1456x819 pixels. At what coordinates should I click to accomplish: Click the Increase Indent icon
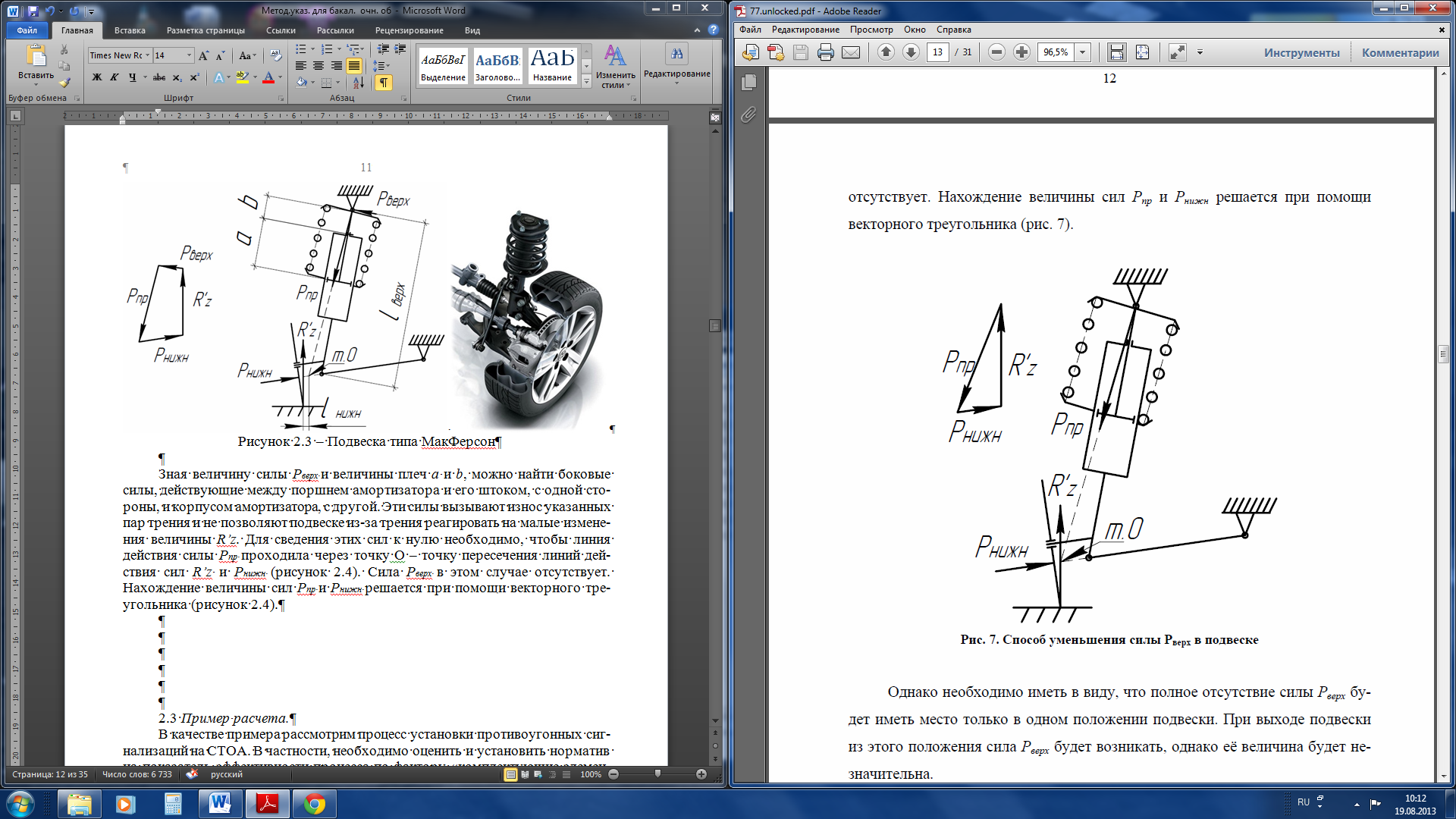pos(400,49)
